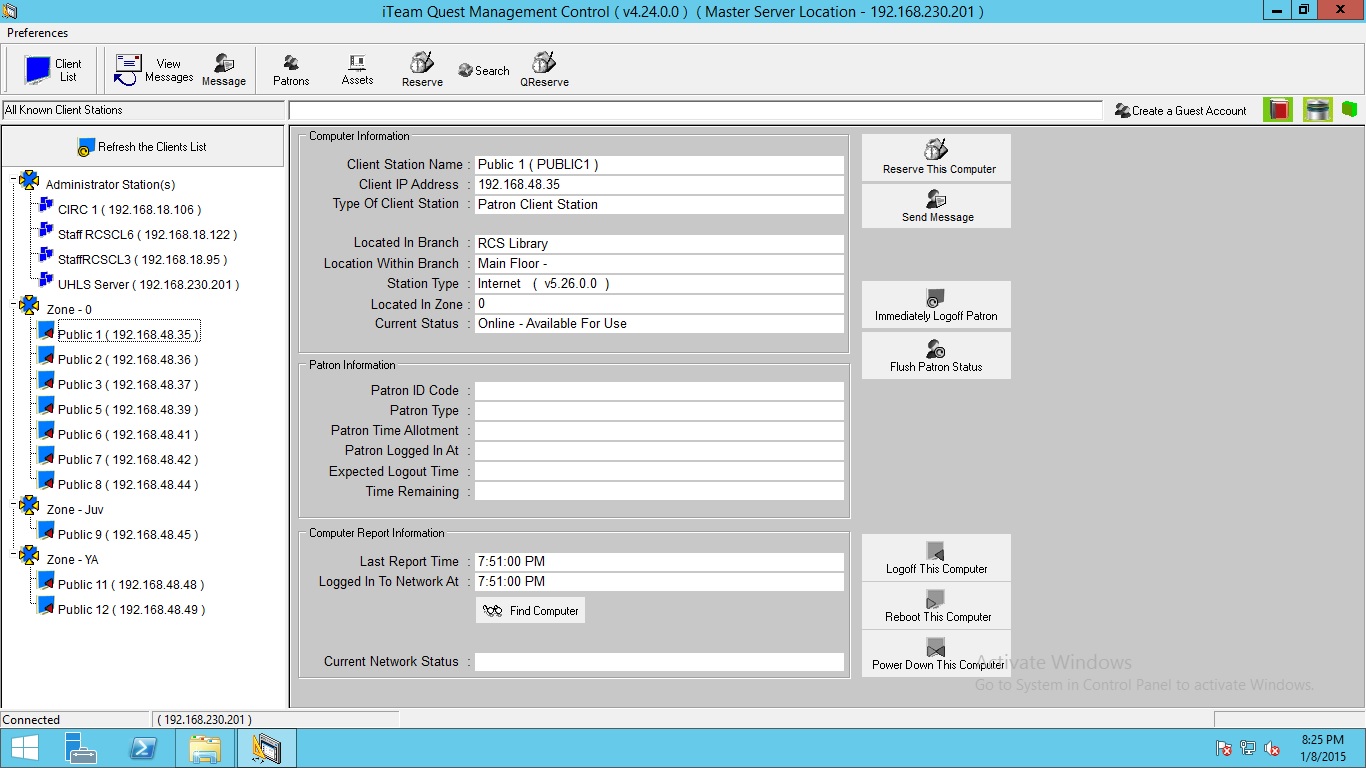Click Logoff This Computer button

(936, 558)
